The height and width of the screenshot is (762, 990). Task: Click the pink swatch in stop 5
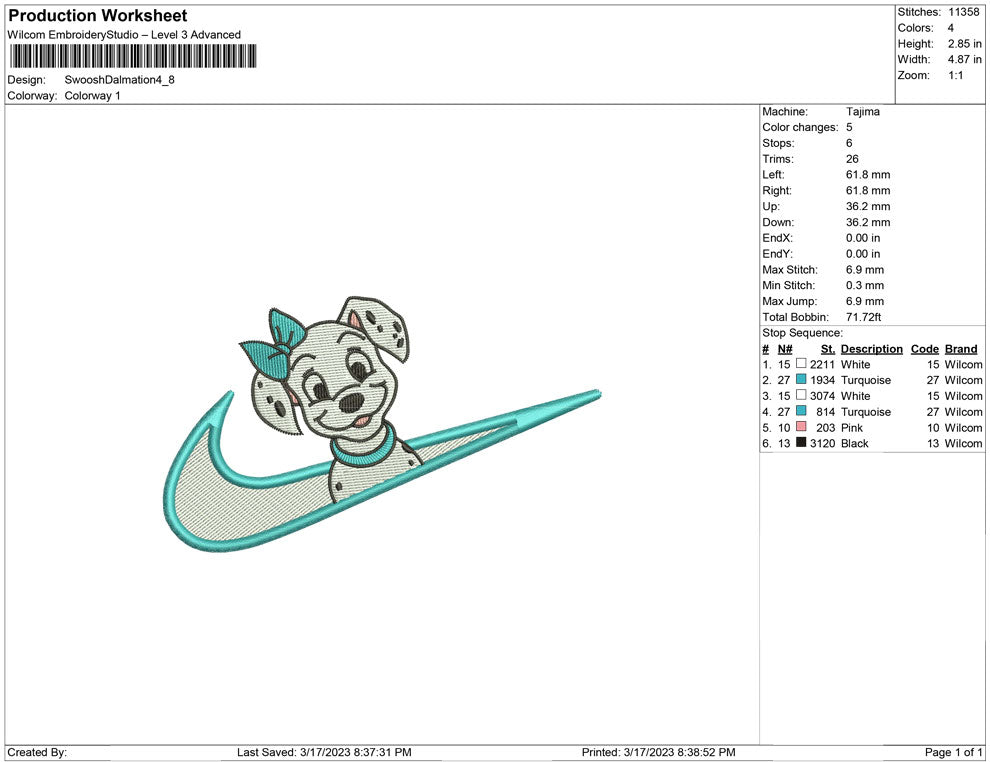[x=801, y=427]
